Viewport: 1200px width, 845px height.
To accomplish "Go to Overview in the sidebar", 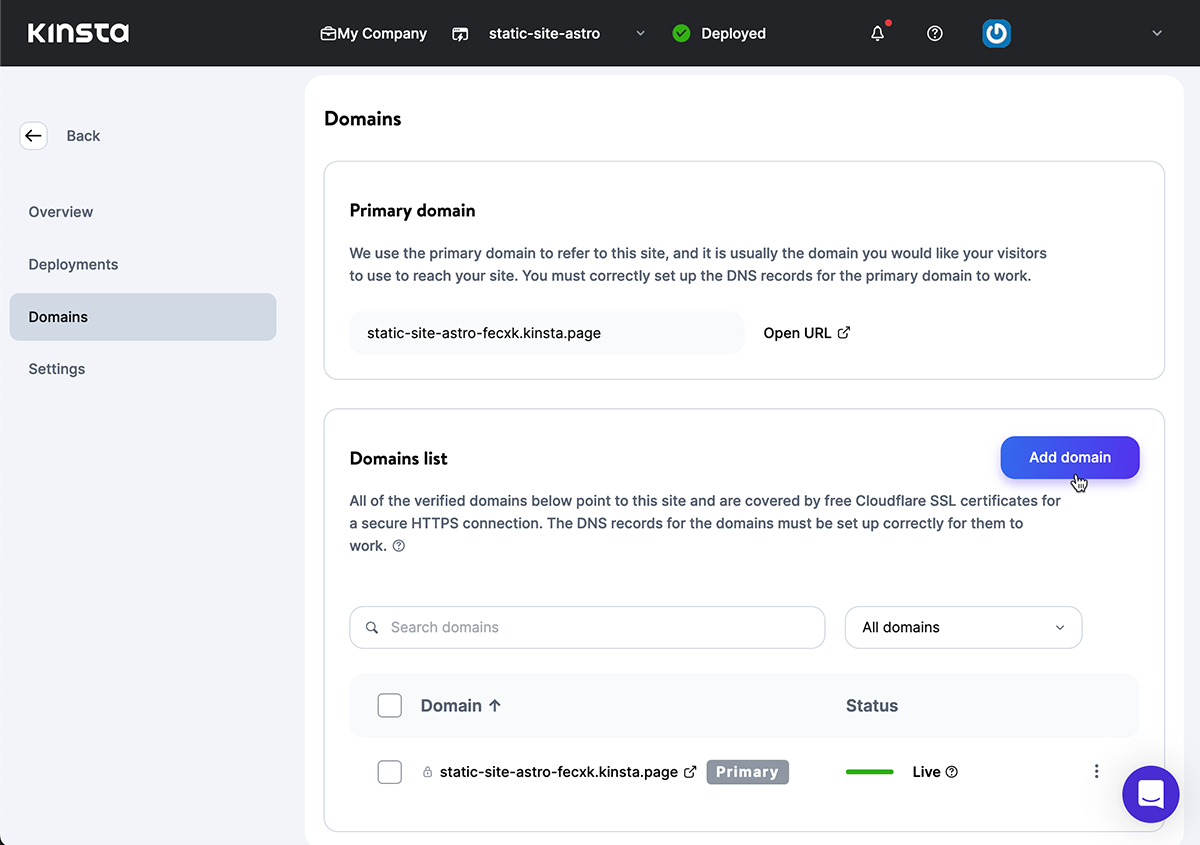I will tap(61, 212).
